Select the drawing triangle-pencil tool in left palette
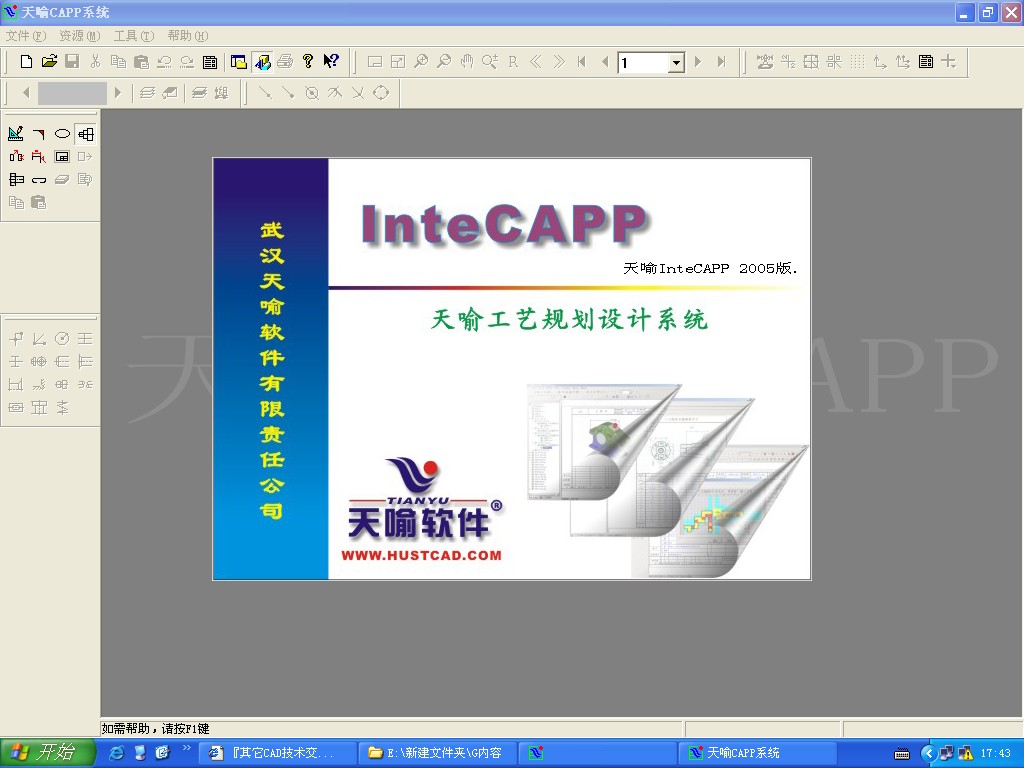The image size is (1024, 768). [x=16, y=134]
